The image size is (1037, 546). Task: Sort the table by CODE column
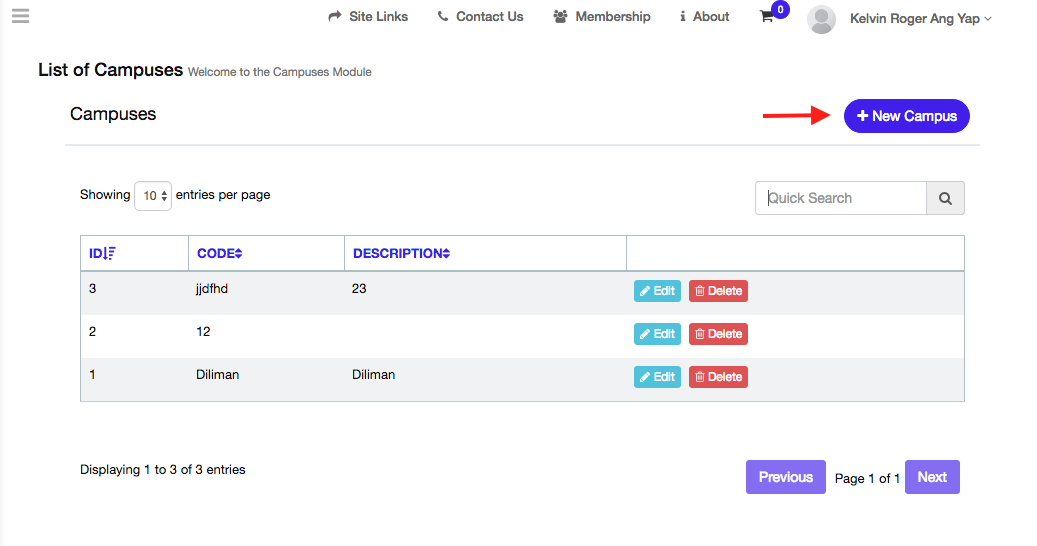coord(220,253)
